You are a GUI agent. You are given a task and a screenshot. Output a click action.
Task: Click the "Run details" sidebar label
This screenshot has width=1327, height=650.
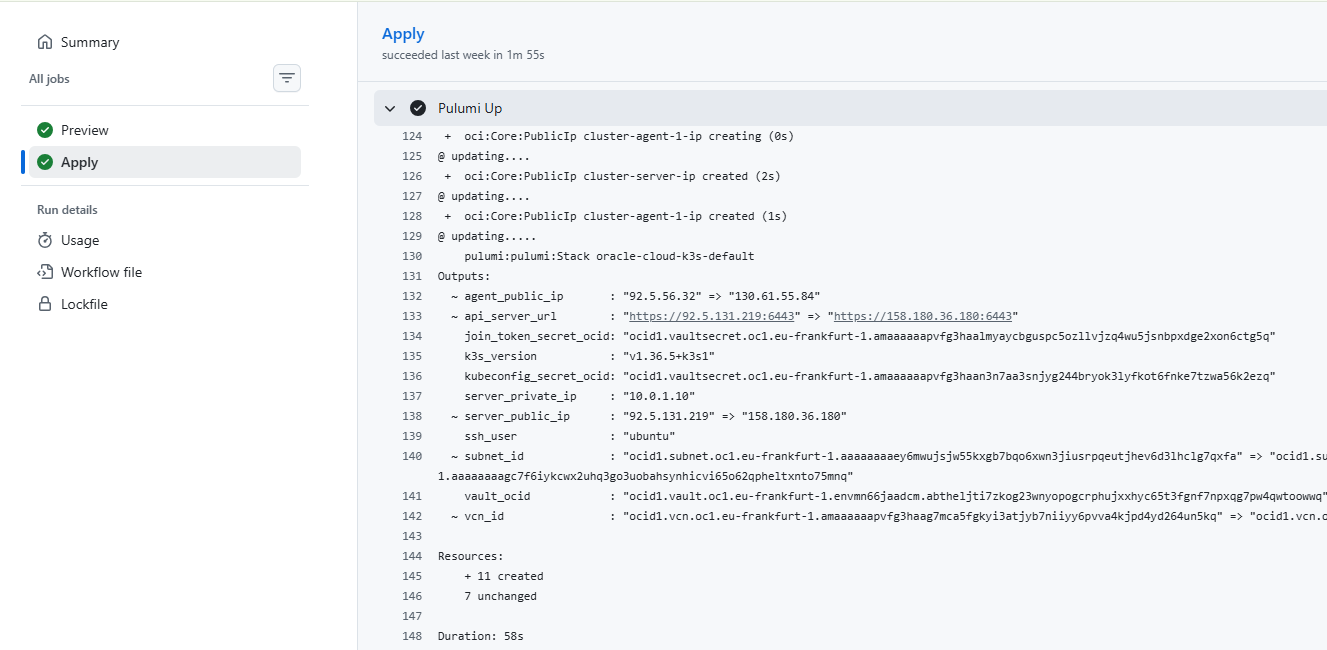click(x=67, y=210)
